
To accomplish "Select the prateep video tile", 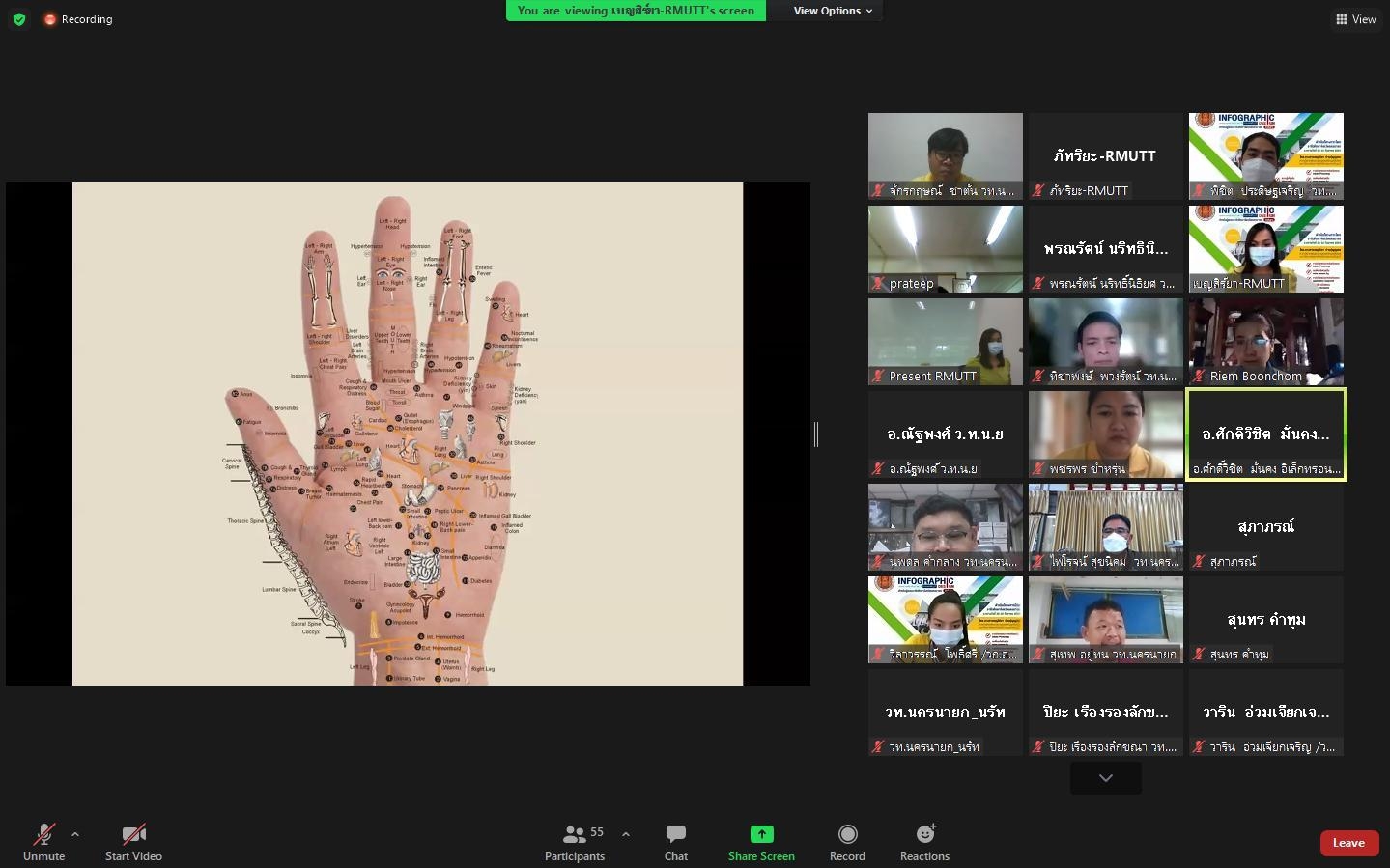I will click(946, 249).
